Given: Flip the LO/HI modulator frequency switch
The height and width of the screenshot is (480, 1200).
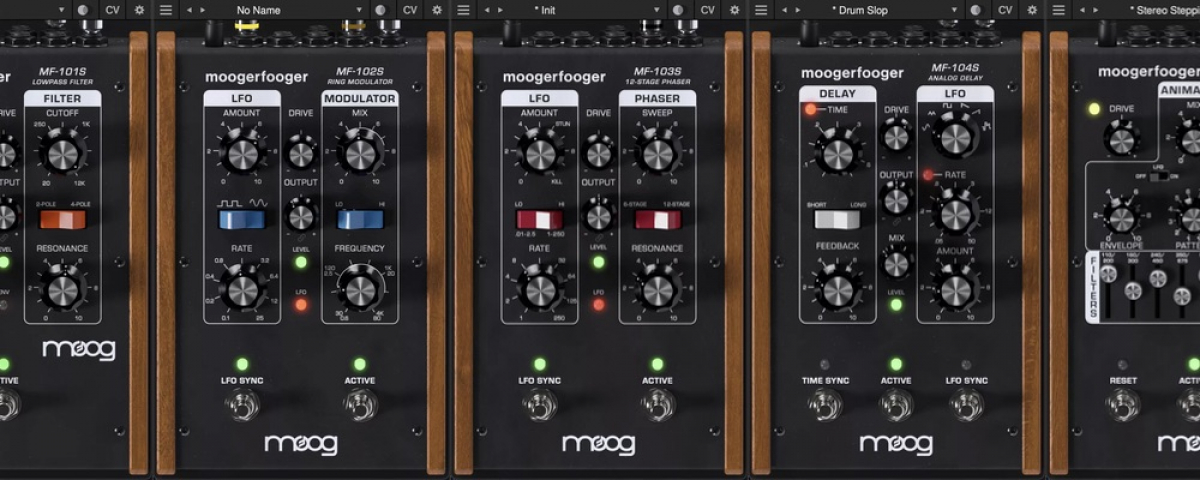Looking at the screenshot, I should tap(360, 219).
